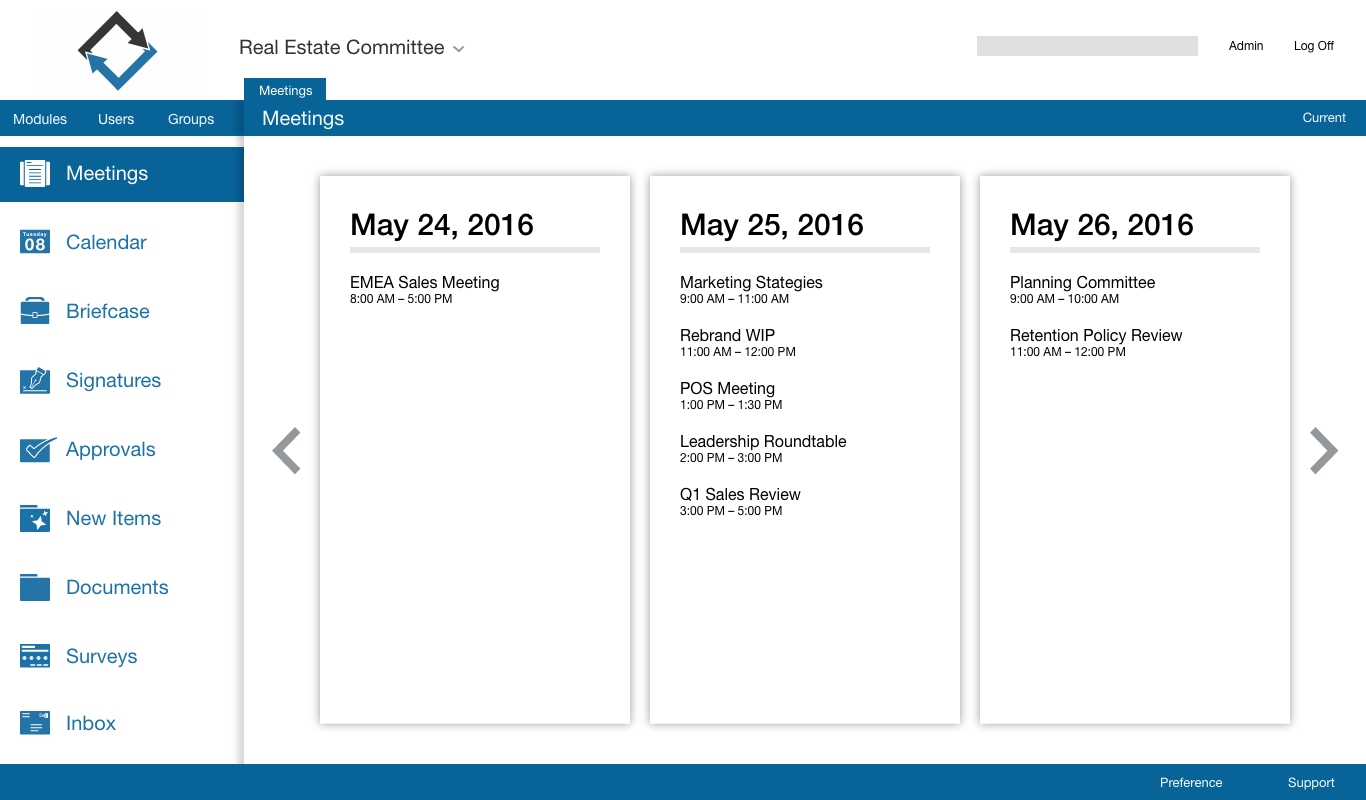Open the Retention Policy Review meeting

tap(1096, 336)
